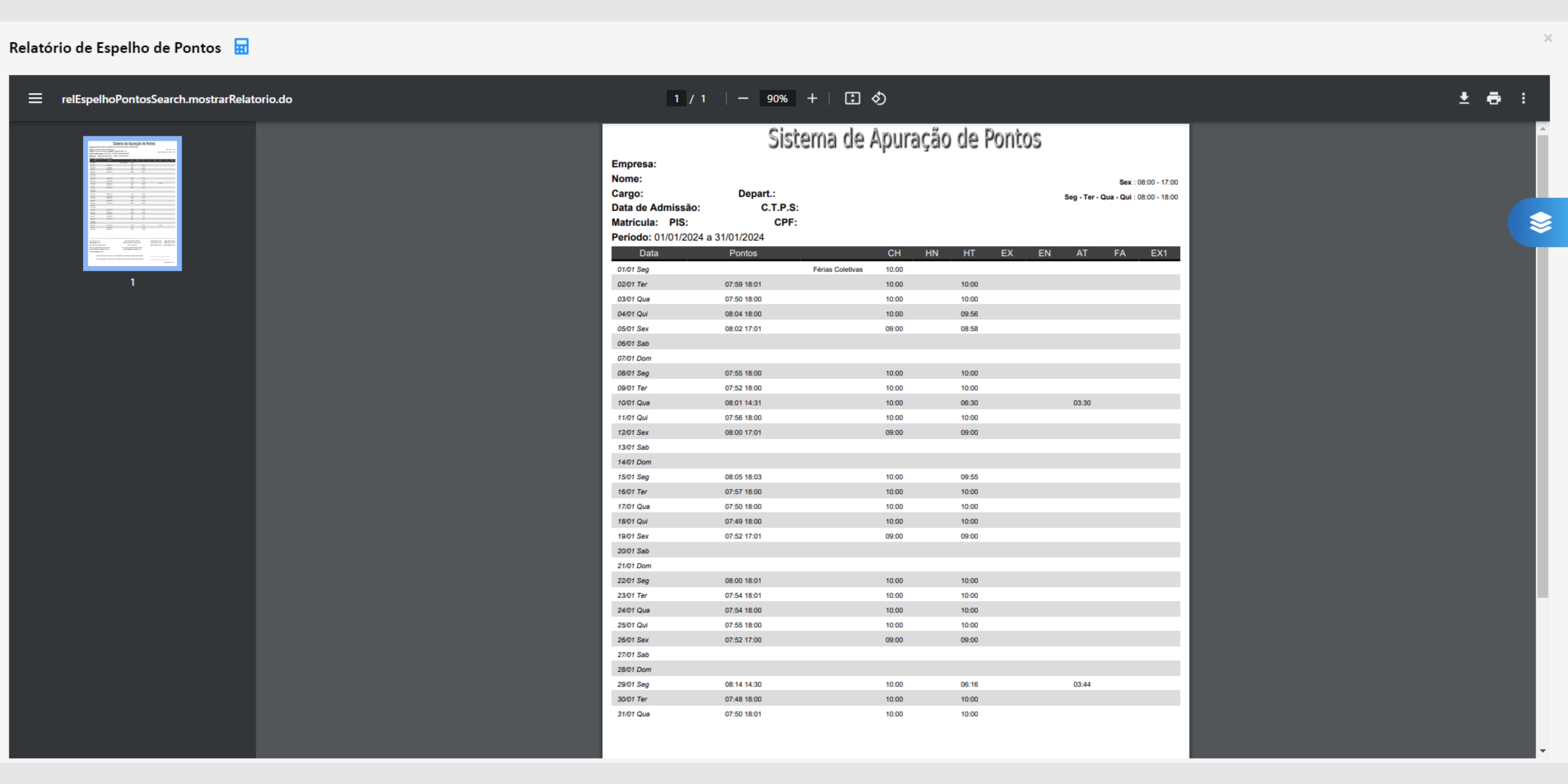Click the 10/01 Qua row in report
The width and height of the screenshot is (1568, 784).
pyautogui.click(x=633, y=403)
